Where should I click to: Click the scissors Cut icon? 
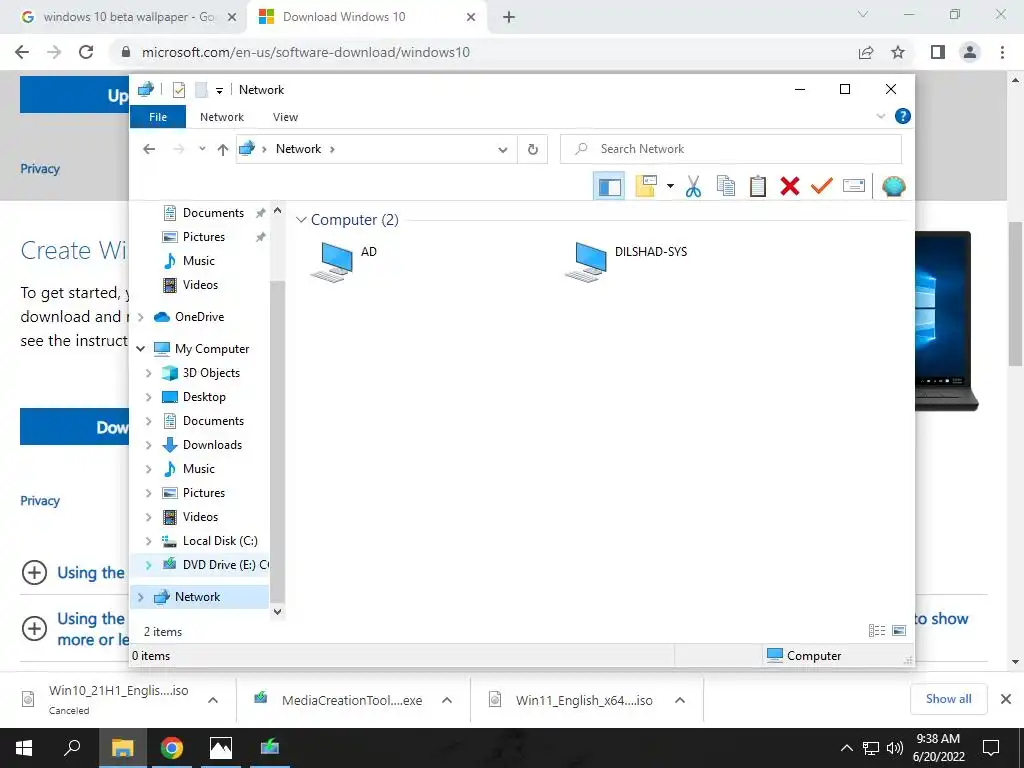click(x=693, y=187)
